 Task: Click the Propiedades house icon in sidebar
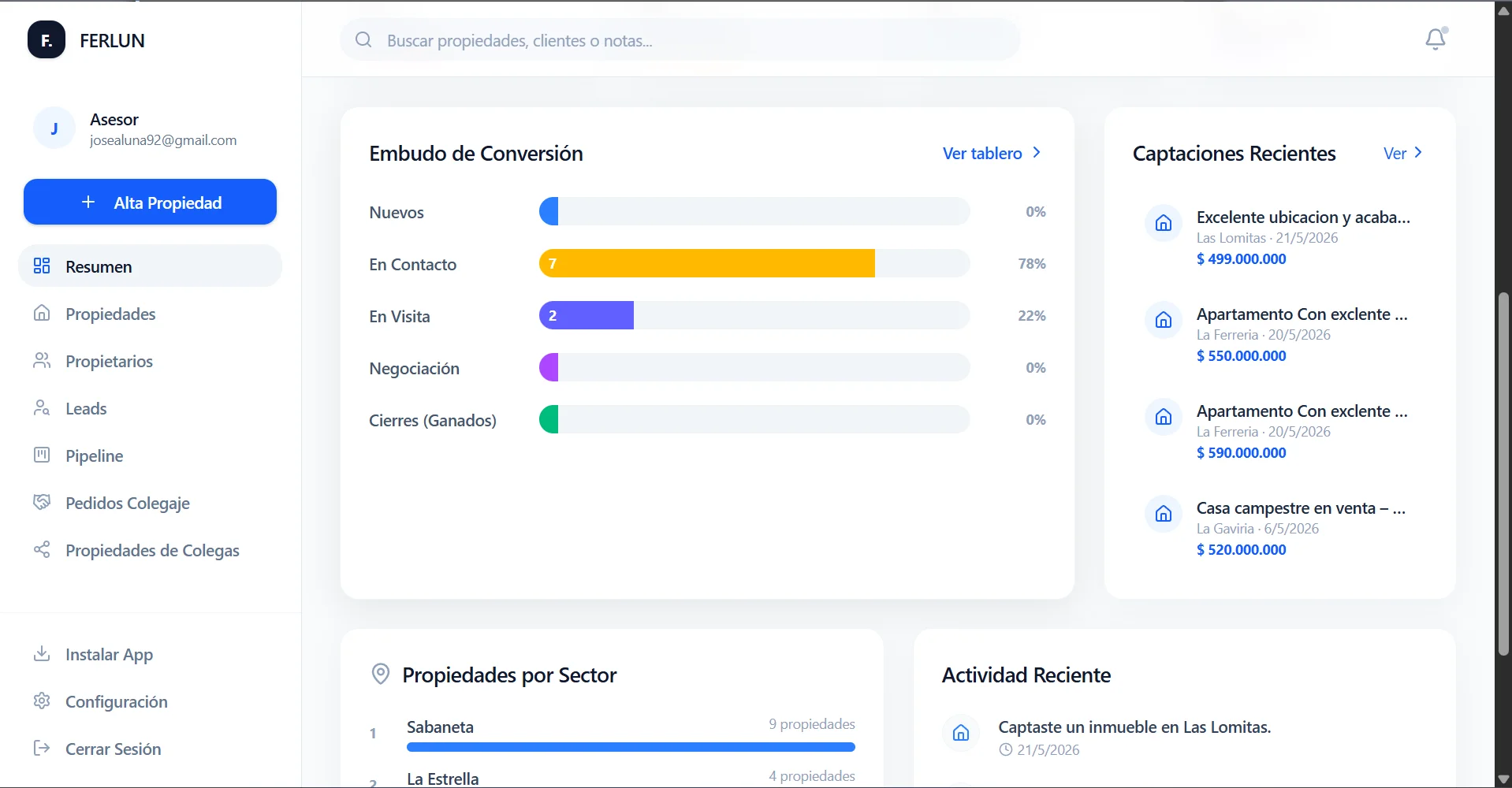tap(42, 313)
